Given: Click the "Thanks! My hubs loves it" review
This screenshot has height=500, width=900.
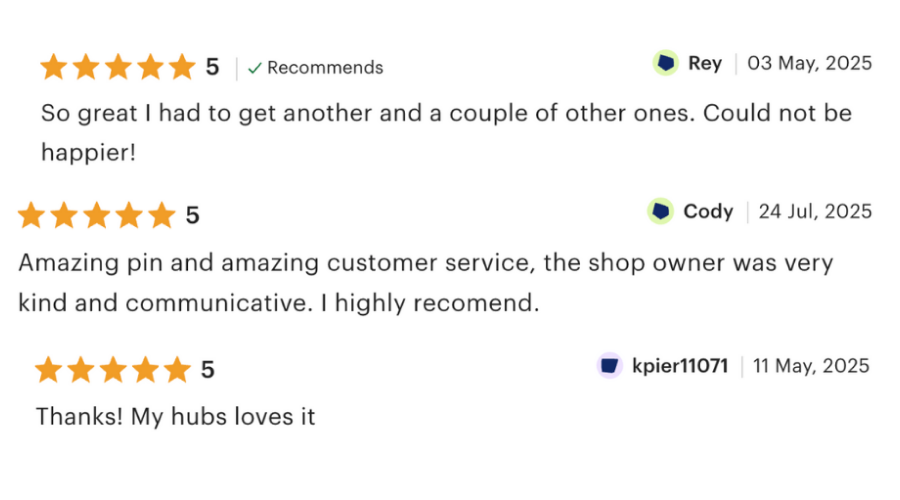Looking at the screenshot, I should click(176, 416).
